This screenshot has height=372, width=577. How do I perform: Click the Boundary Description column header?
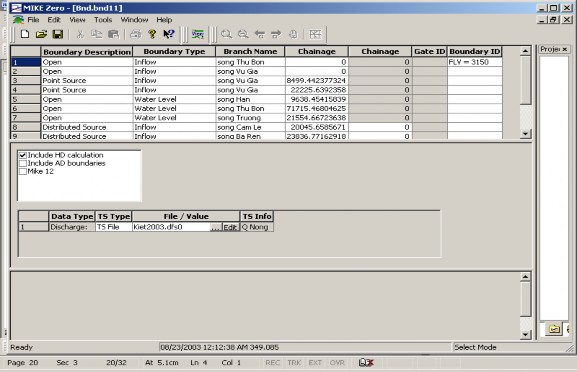[87, 52]
